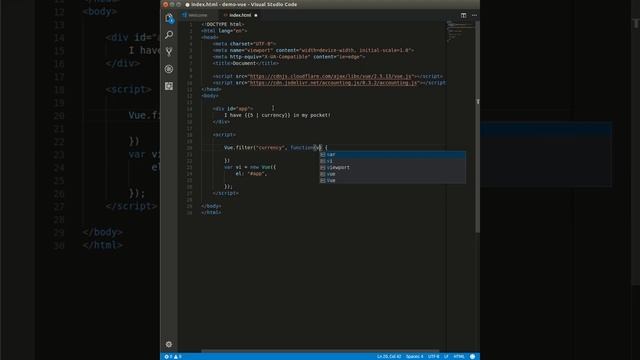Place cursor on <title>Document</title> line

tap(246, 64)
